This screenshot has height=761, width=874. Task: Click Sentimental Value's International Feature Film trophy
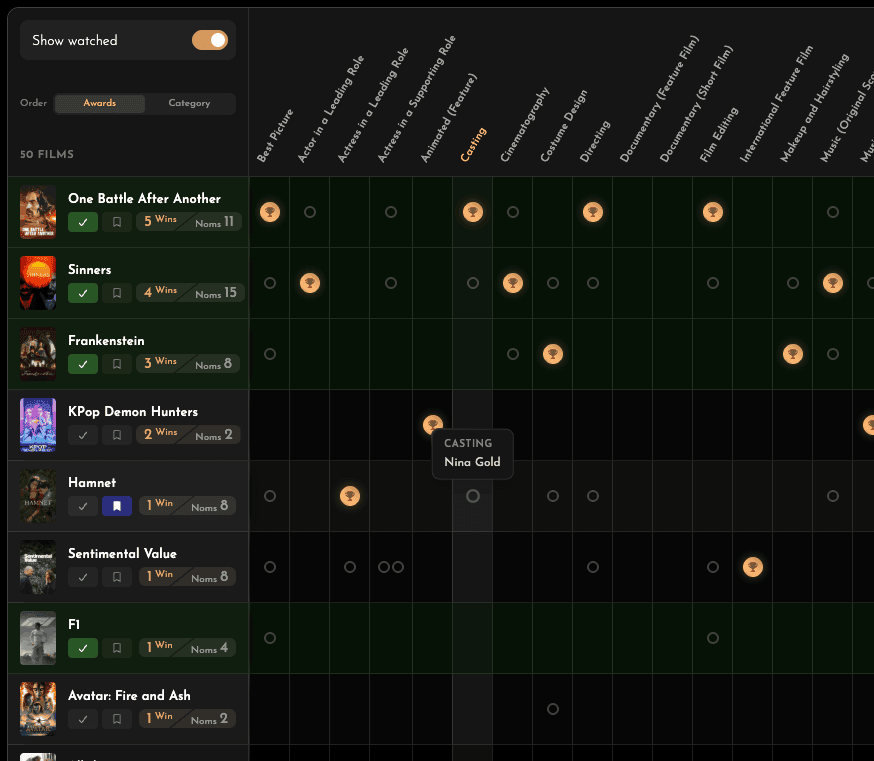pyautogui.click(x=752, y=566)
